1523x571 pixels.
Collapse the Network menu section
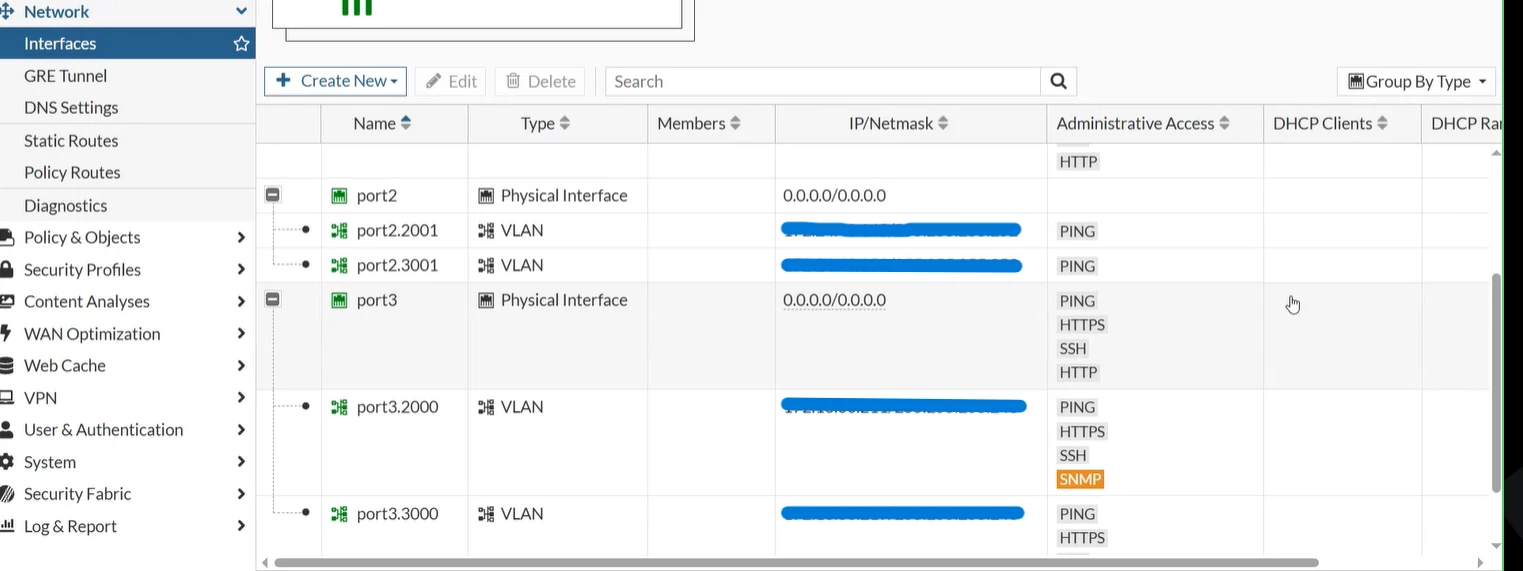240,11
